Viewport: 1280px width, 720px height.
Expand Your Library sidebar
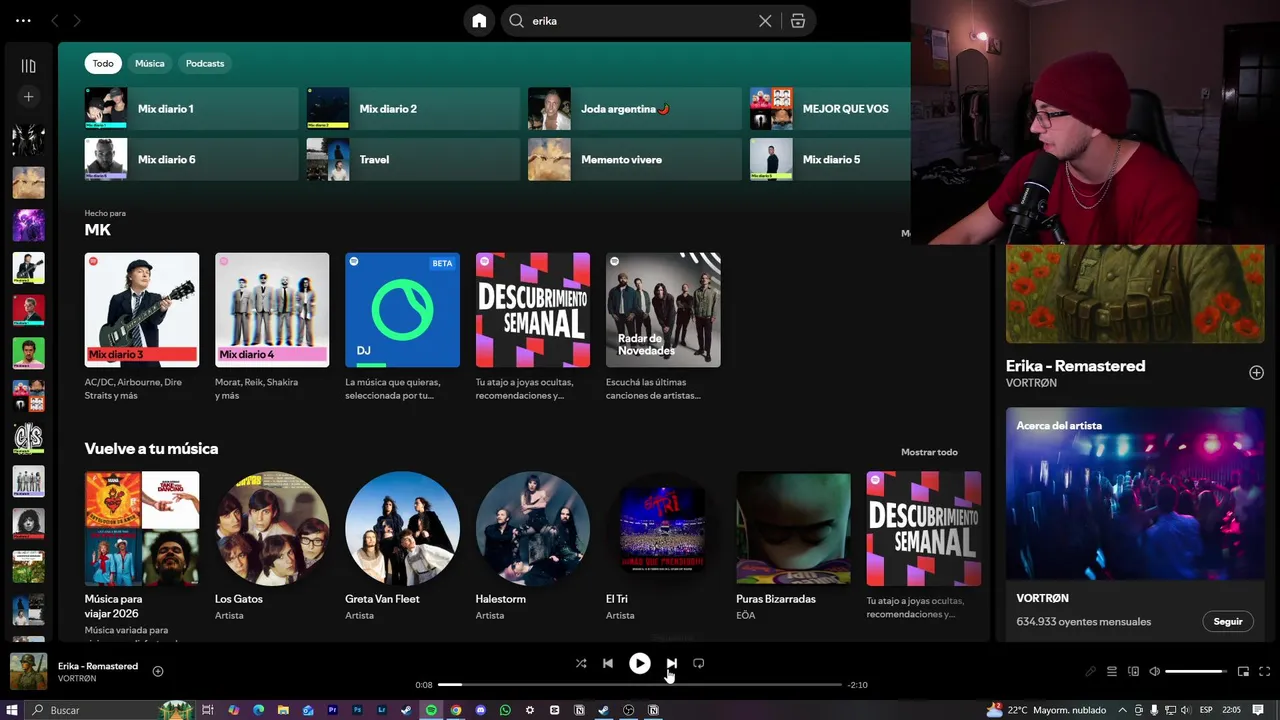click(x=28, y=66)
